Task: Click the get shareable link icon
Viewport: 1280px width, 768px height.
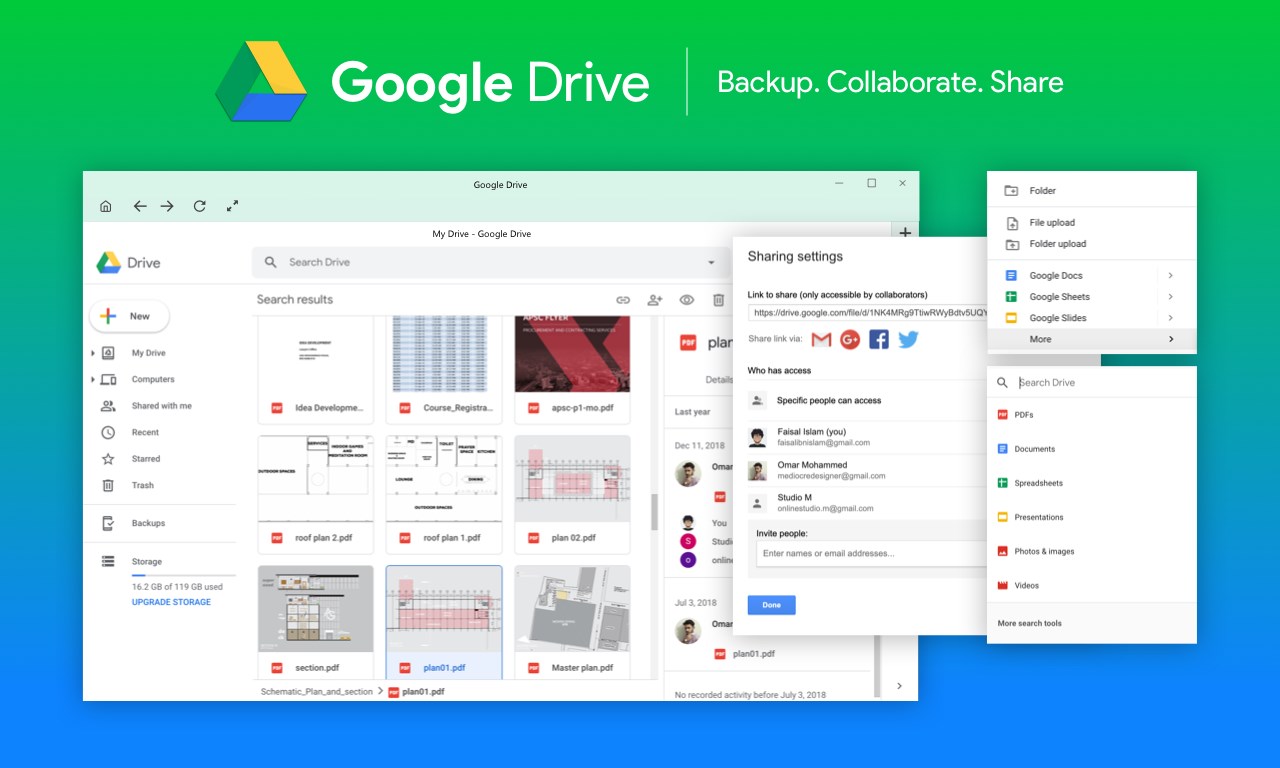Action: [623, 300]
